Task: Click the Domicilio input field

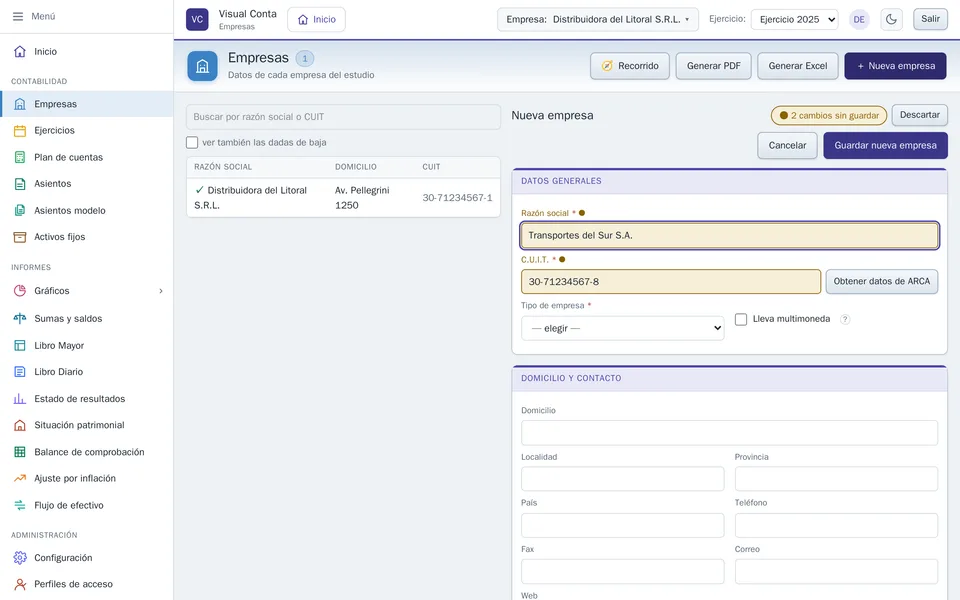Action: [x=729, y=433]
